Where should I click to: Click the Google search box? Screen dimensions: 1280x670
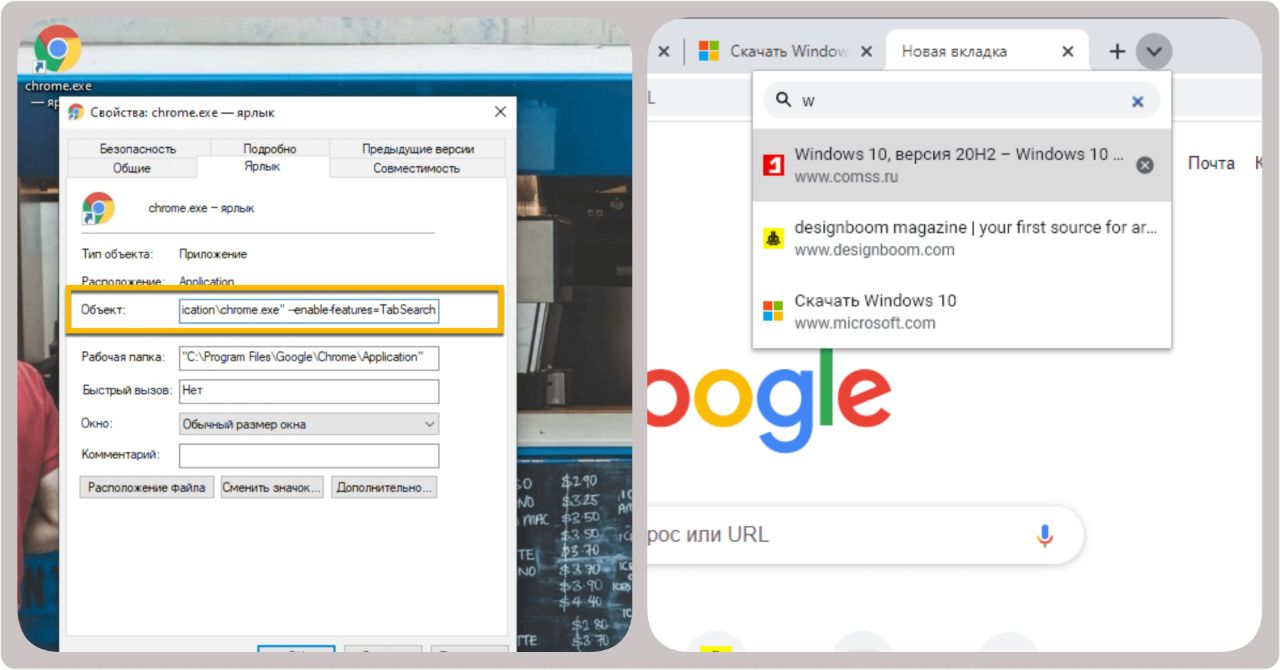click(865, 535)
